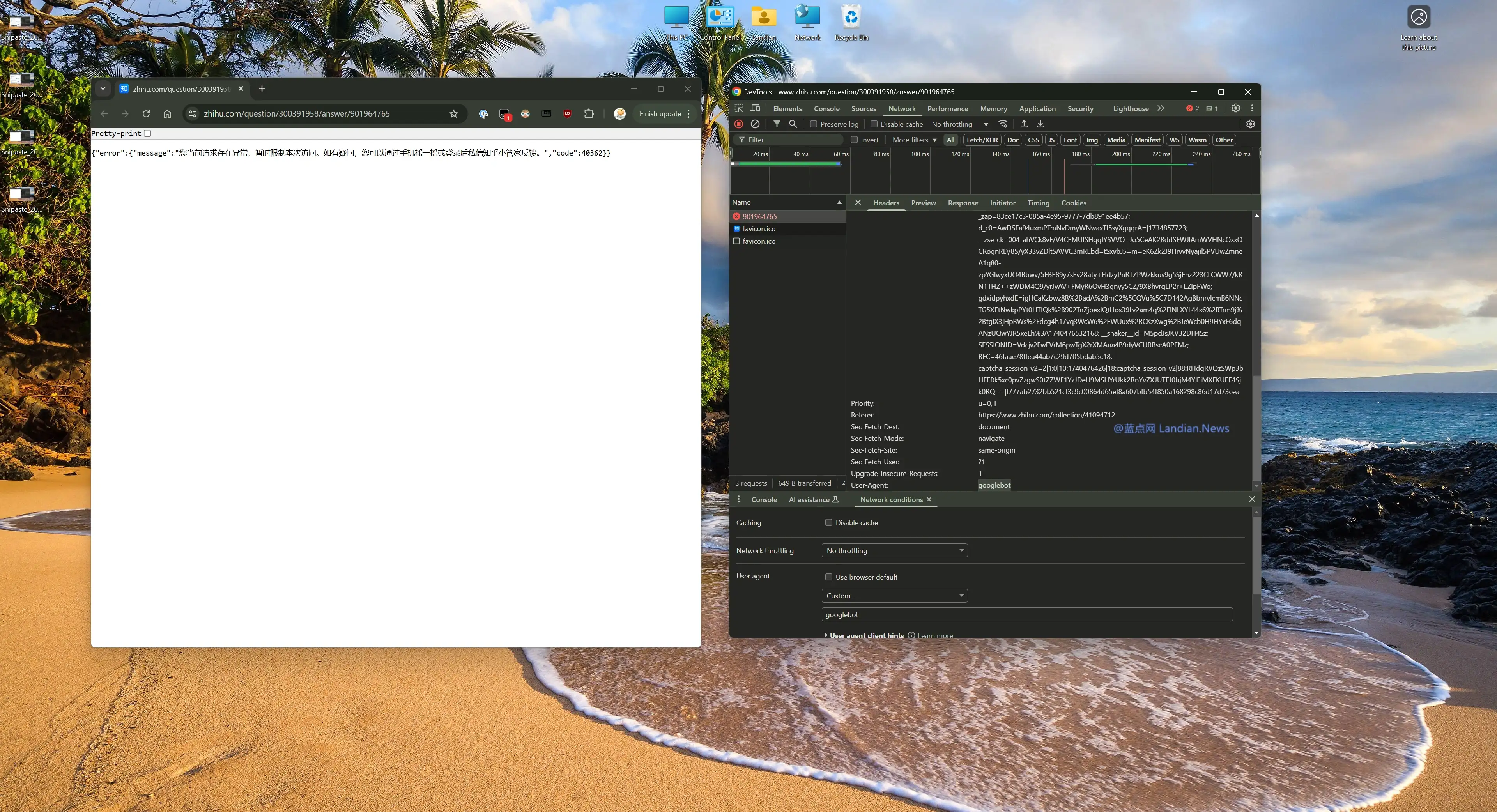This screenshot has width=1497, height=812.
Task: Click the googlebot user agent input field
Action: (1027, 614)
